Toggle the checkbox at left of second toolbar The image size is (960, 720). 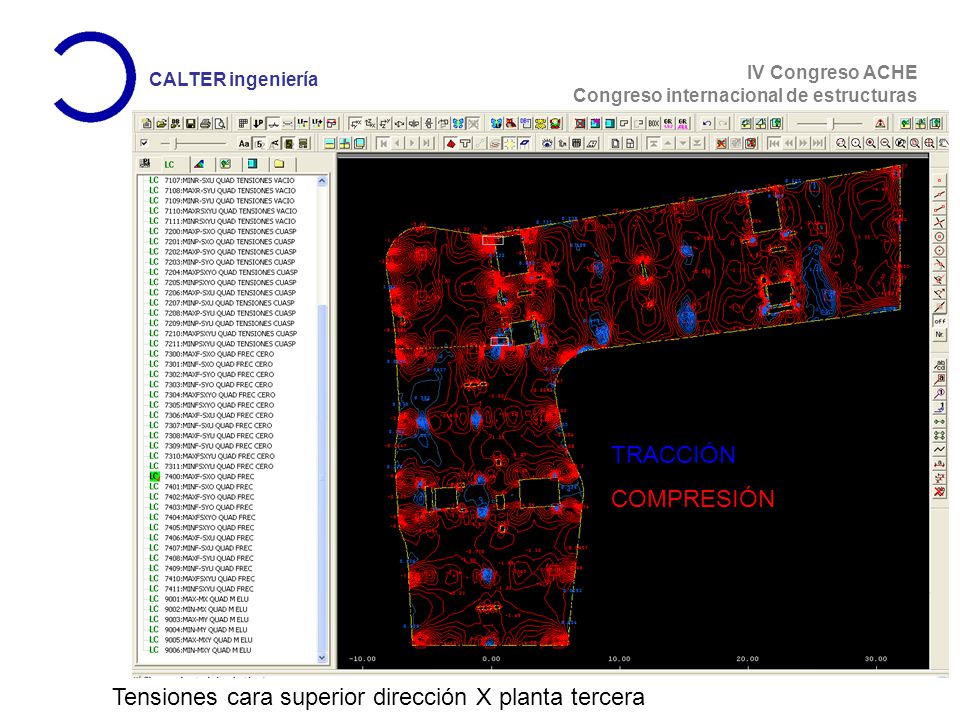pos(144,143)
